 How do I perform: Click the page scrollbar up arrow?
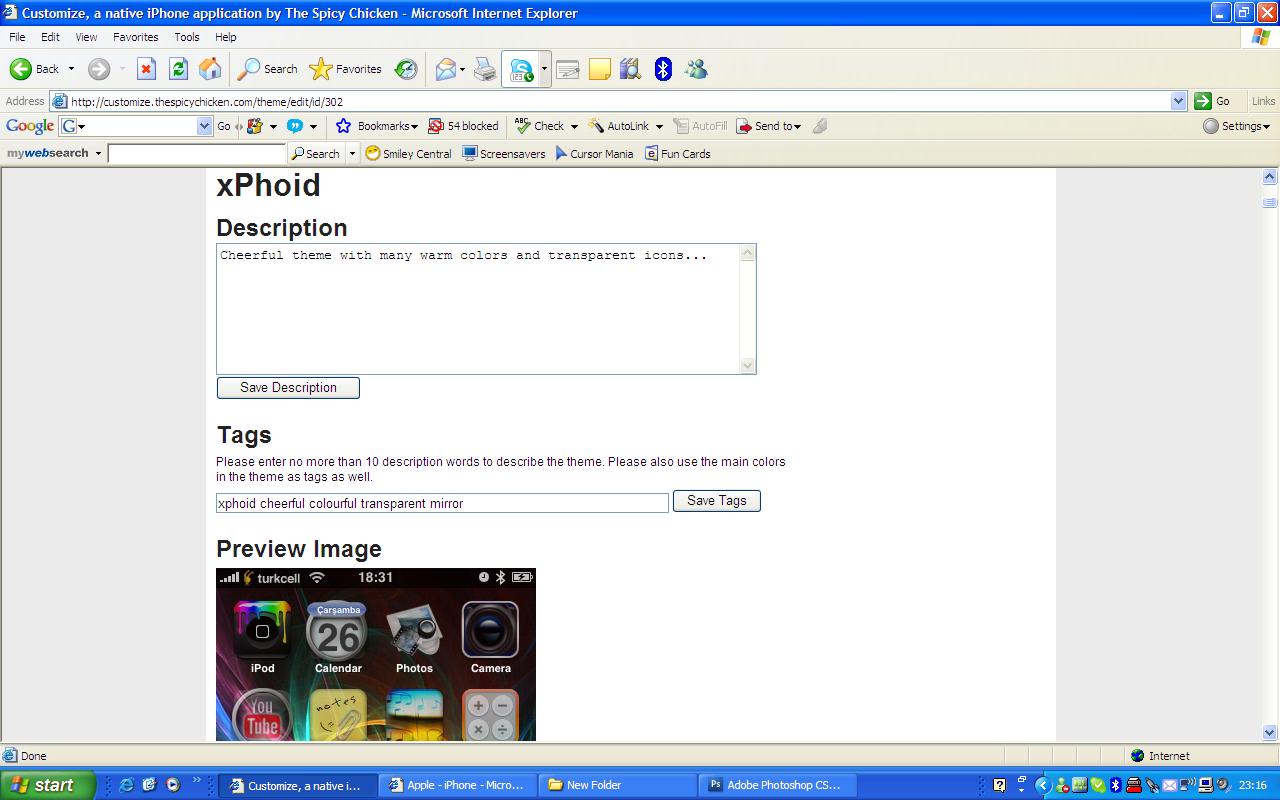(x=1270, y=177)
